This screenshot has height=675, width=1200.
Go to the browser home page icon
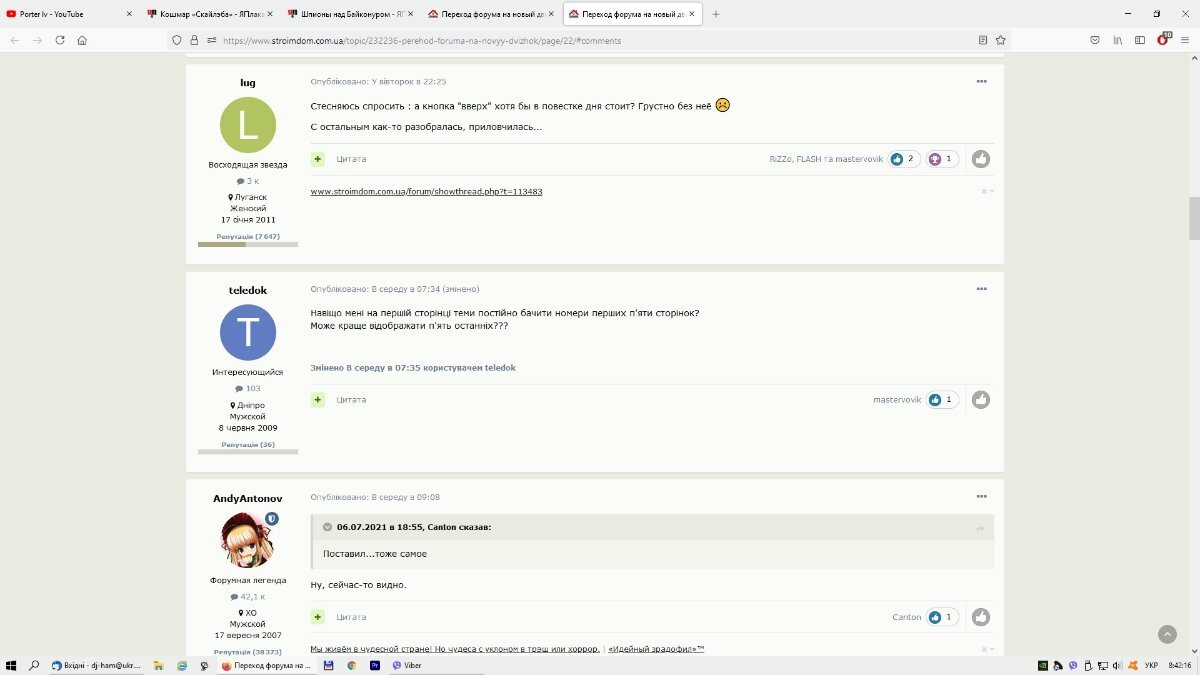click(x=82, y=40)
